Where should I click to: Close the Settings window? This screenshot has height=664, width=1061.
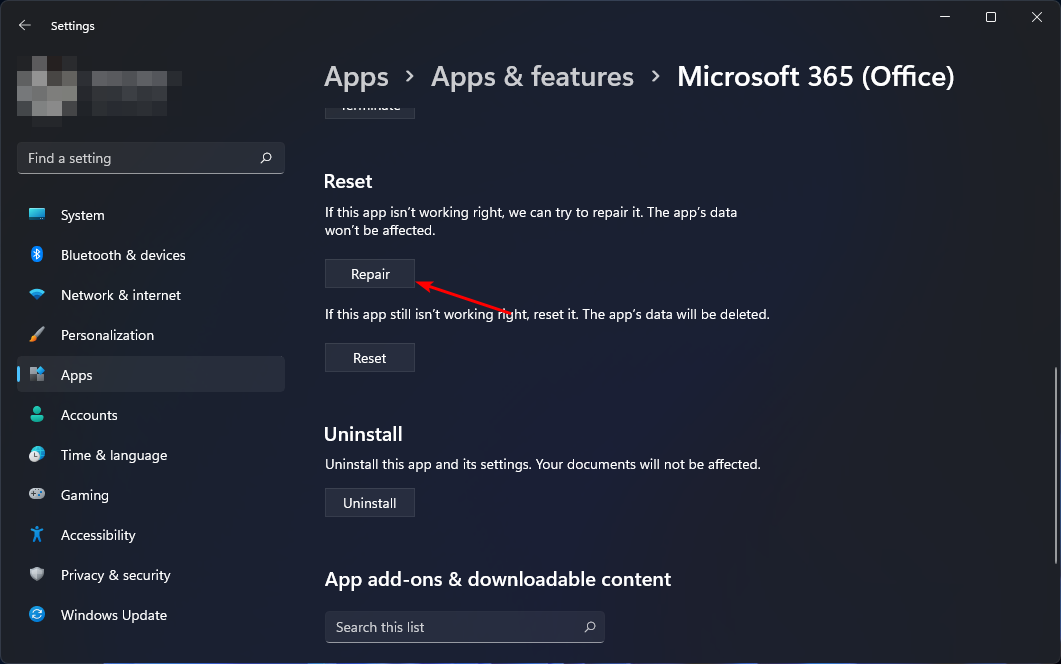tap(1037, 17)
